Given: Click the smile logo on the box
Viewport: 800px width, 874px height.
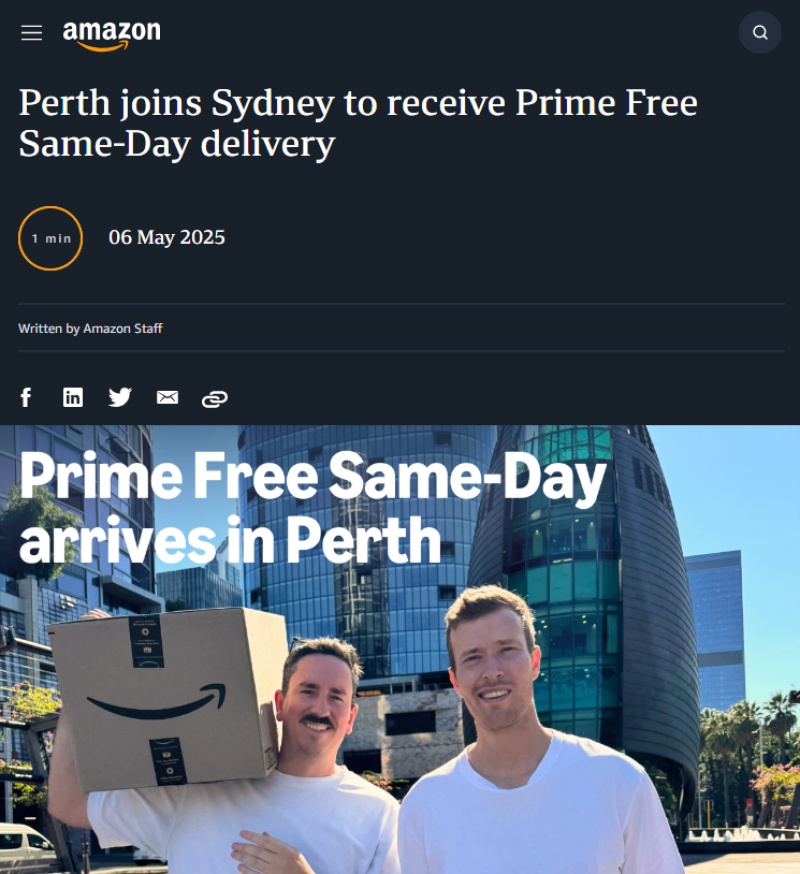Looking at the screenshot, I should [157, 701].
